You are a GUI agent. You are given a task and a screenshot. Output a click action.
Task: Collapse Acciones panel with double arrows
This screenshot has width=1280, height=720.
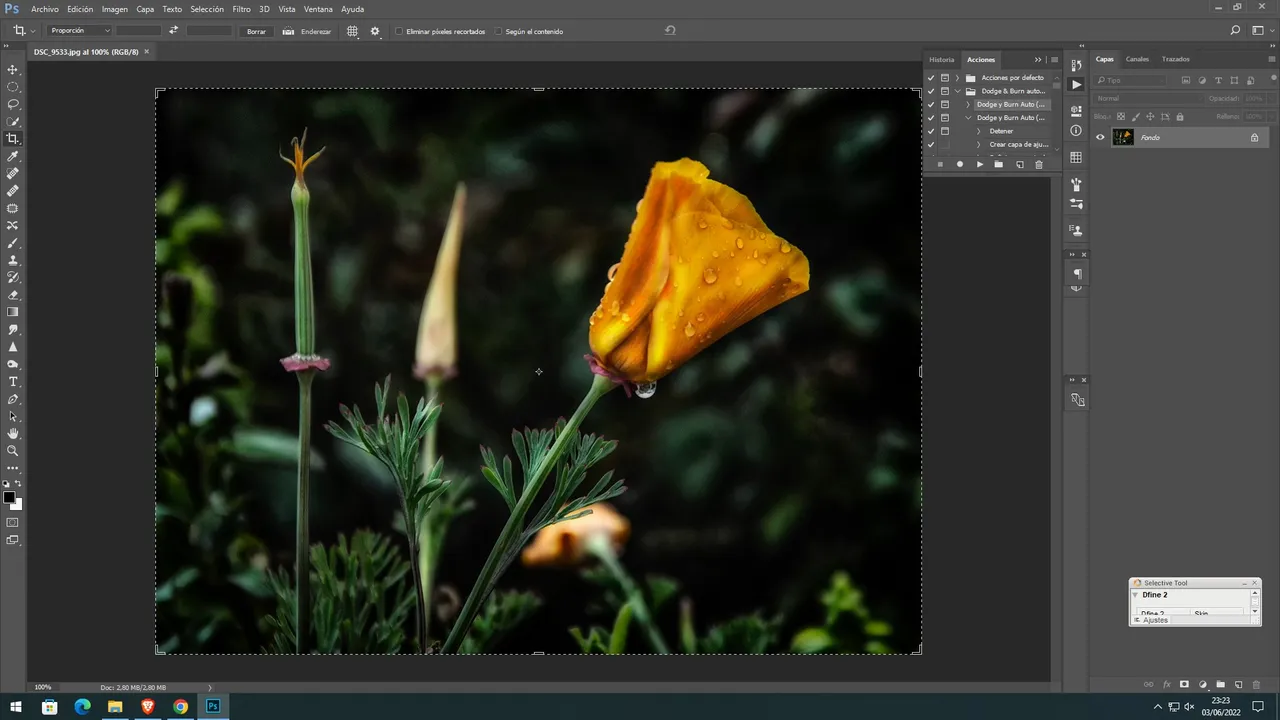click(1038, 60)
